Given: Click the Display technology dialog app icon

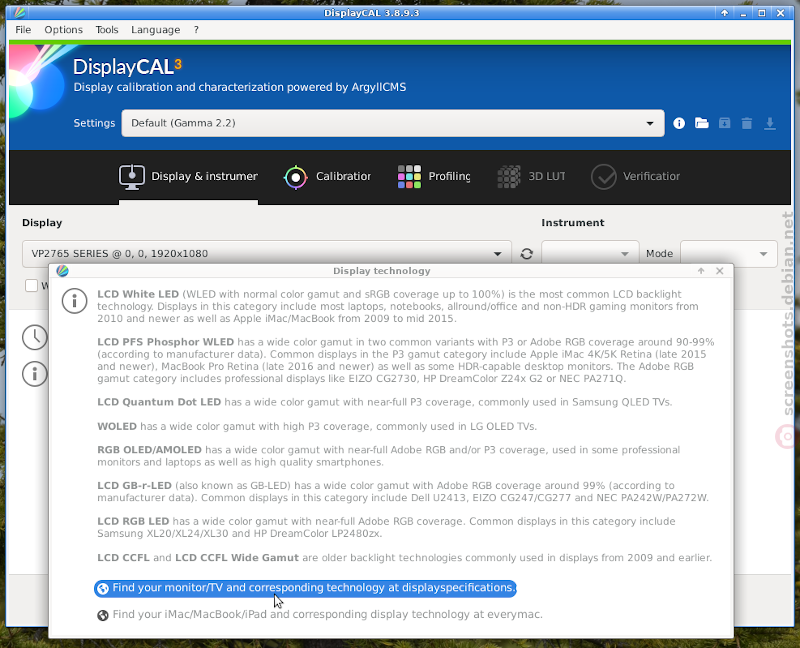Looking at the screenshot, I should (62, 271).
